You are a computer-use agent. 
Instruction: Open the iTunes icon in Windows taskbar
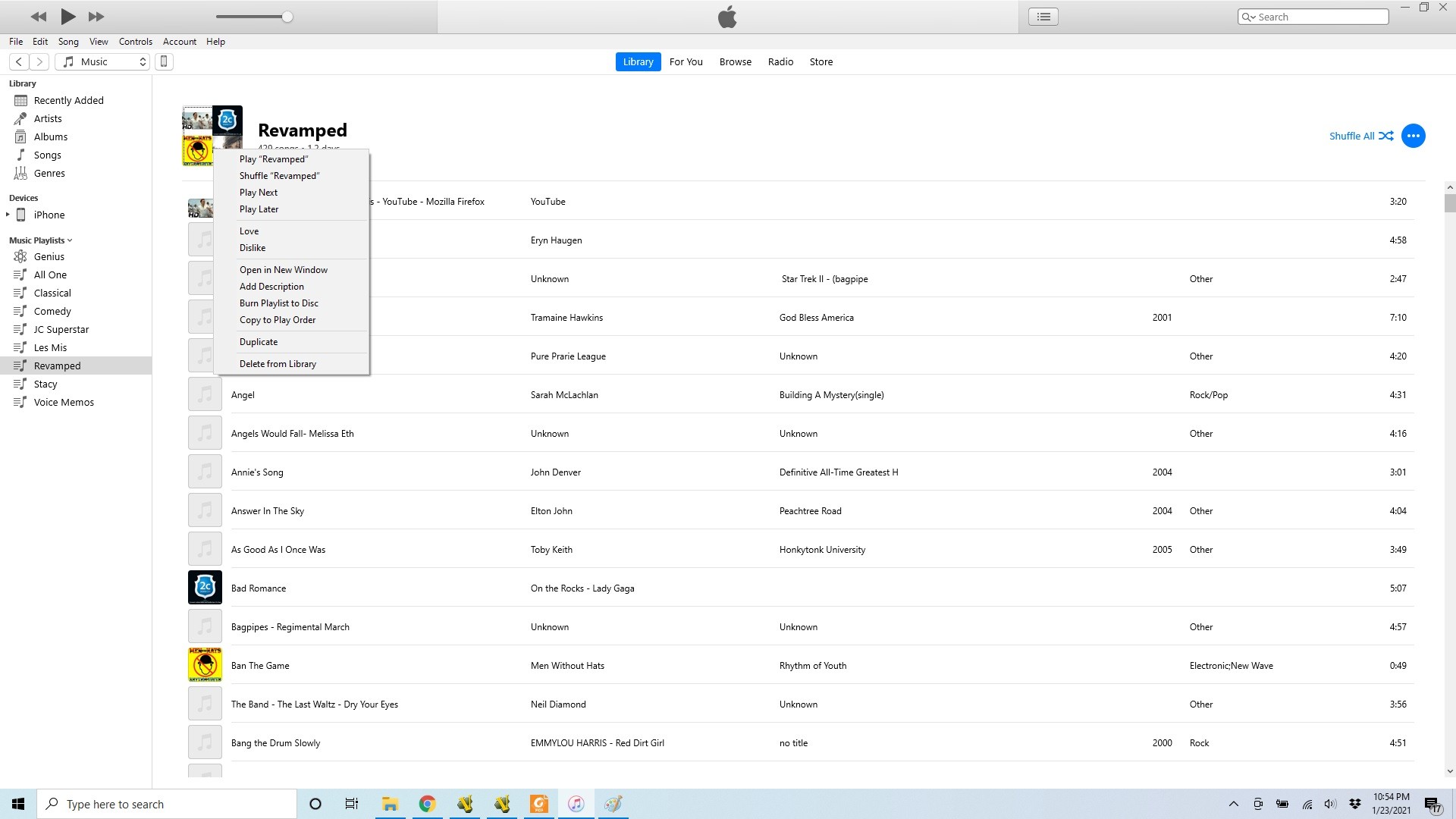(576, 804)
